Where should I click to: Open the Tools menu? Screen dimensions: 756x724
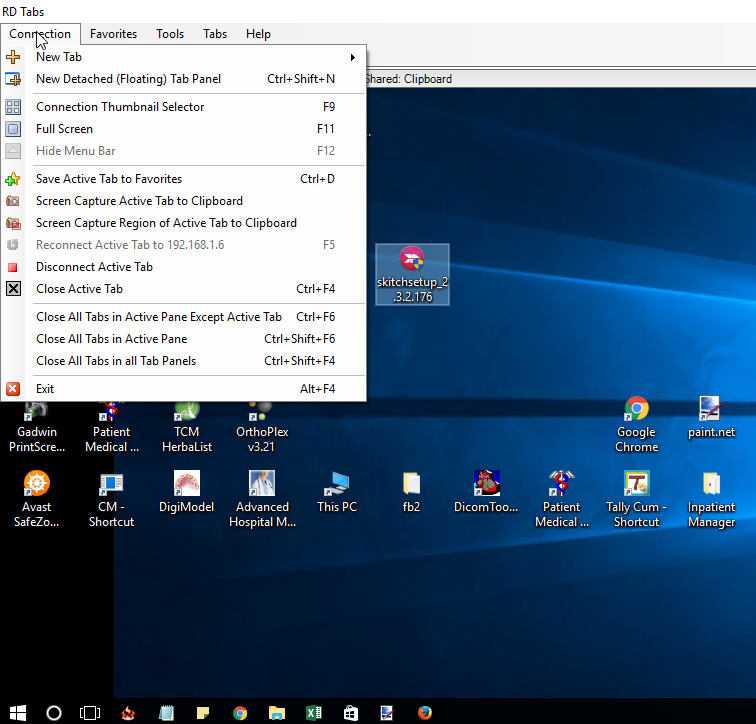coord(170,34)
